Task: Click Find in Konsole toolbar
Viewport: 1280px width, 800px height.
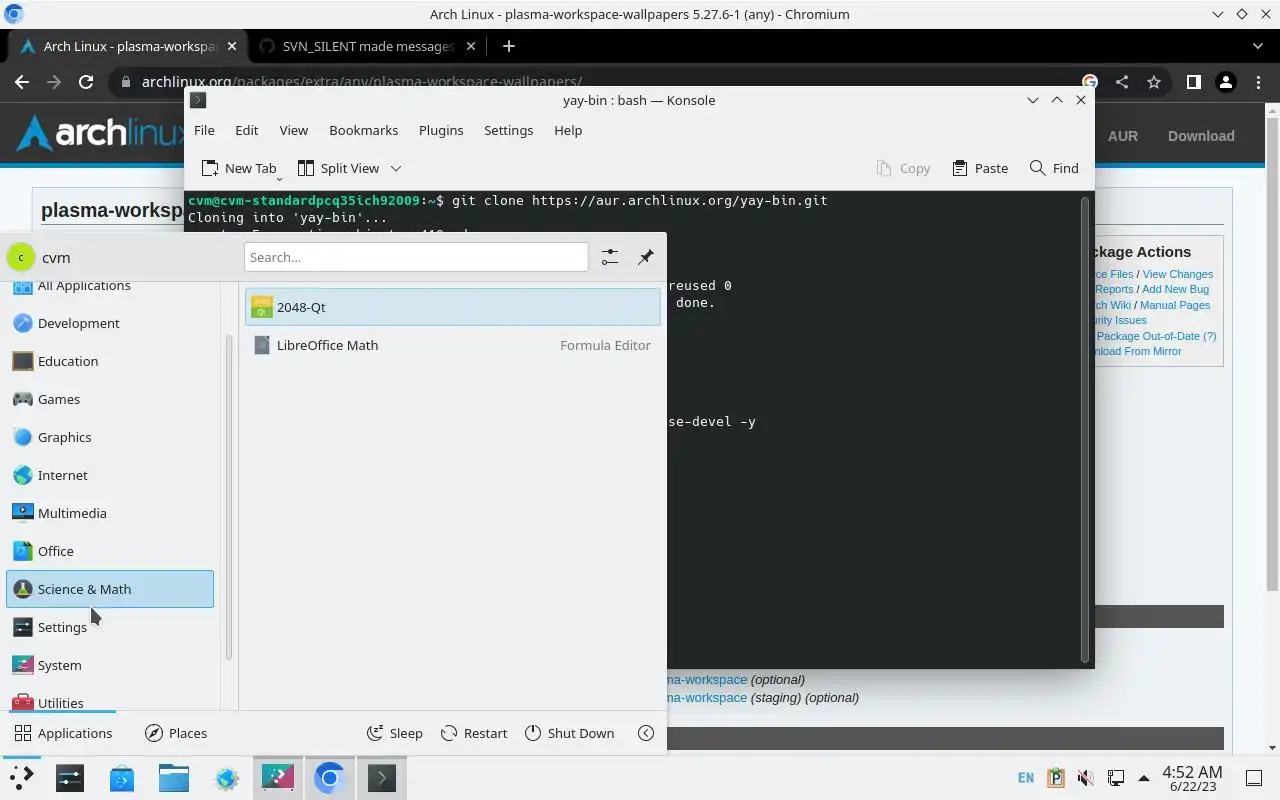Action: 1054,168
